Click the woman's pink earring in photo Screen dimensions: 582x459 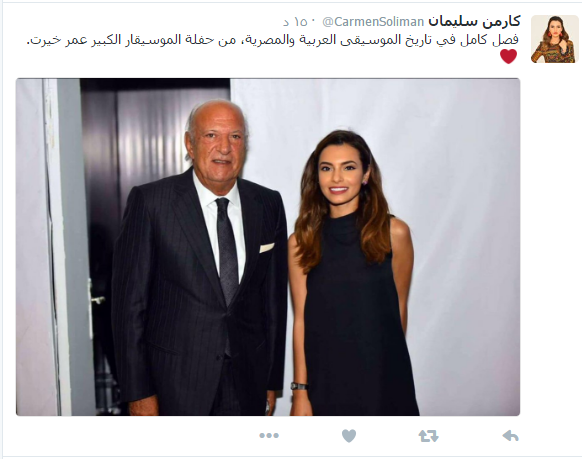[x=364, y=183]
